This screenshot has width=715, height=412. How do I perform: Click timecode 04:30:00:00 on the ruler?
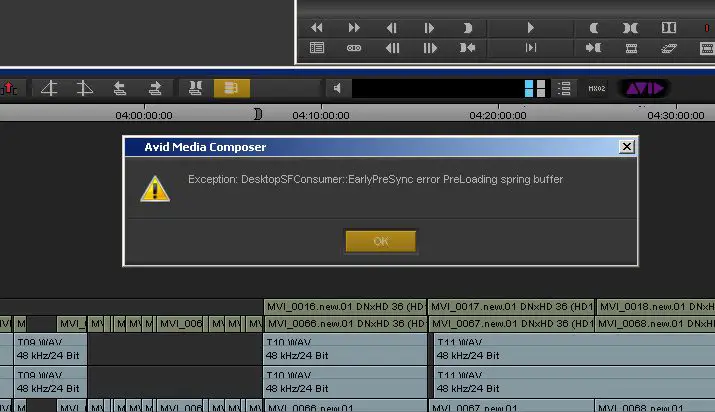[x=676, y=115]
